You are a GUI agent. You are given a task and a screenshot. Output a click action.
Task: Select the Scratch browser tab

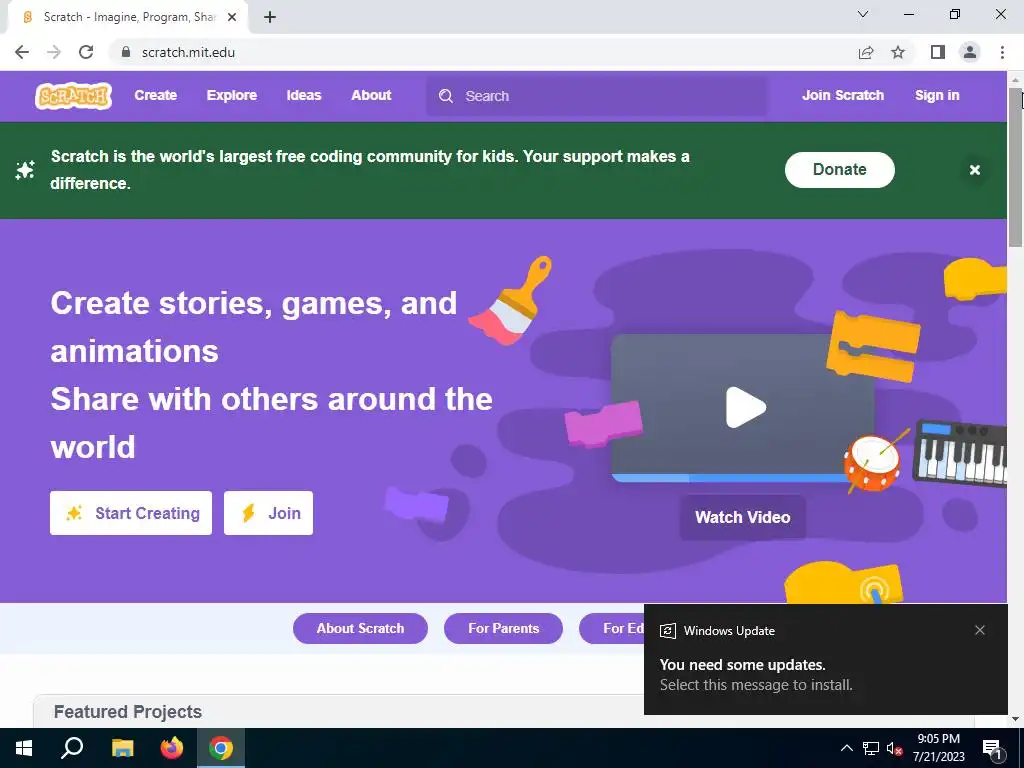129,17
